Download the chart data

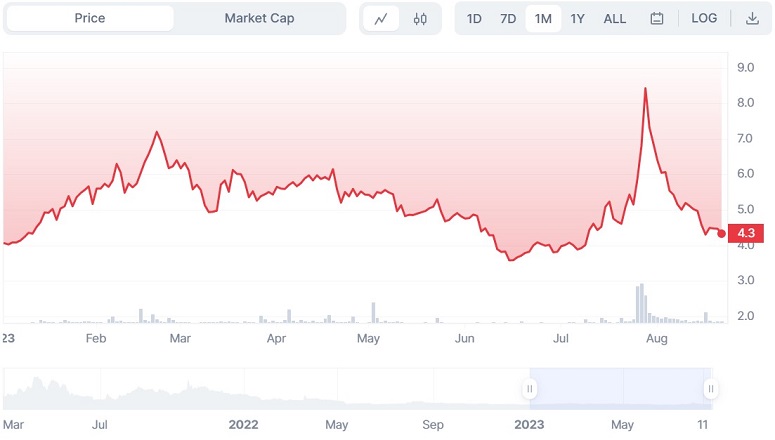click(752, 19)
